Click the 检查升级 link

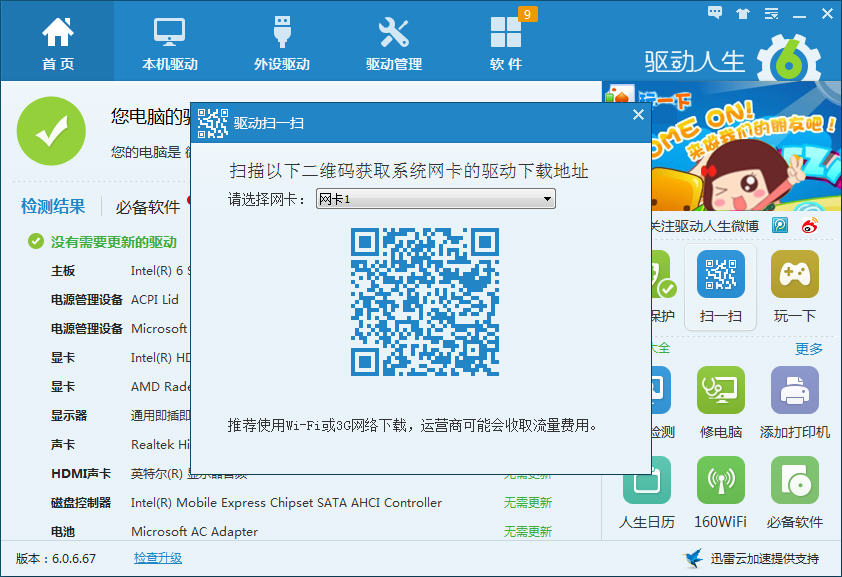pyautogui.click(x=158, y=558)
